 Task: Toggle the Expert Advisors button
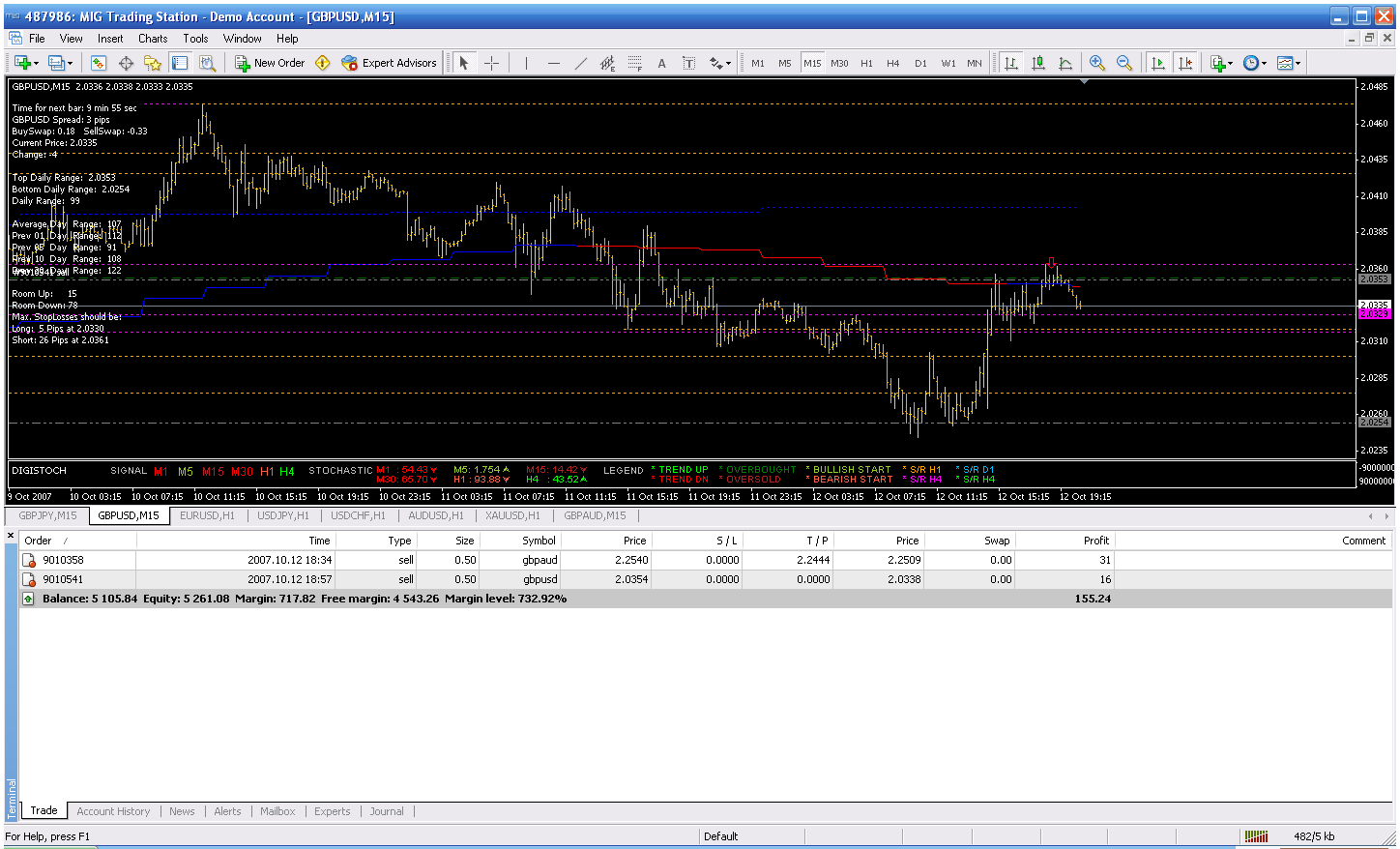(389, 63)
